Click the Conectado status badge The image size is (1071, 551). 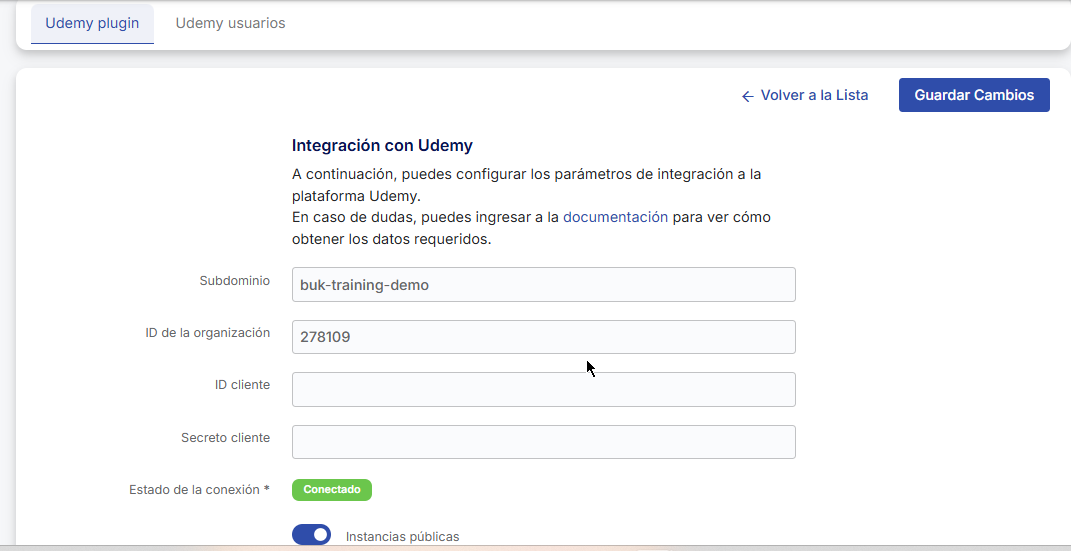[332, 490]
